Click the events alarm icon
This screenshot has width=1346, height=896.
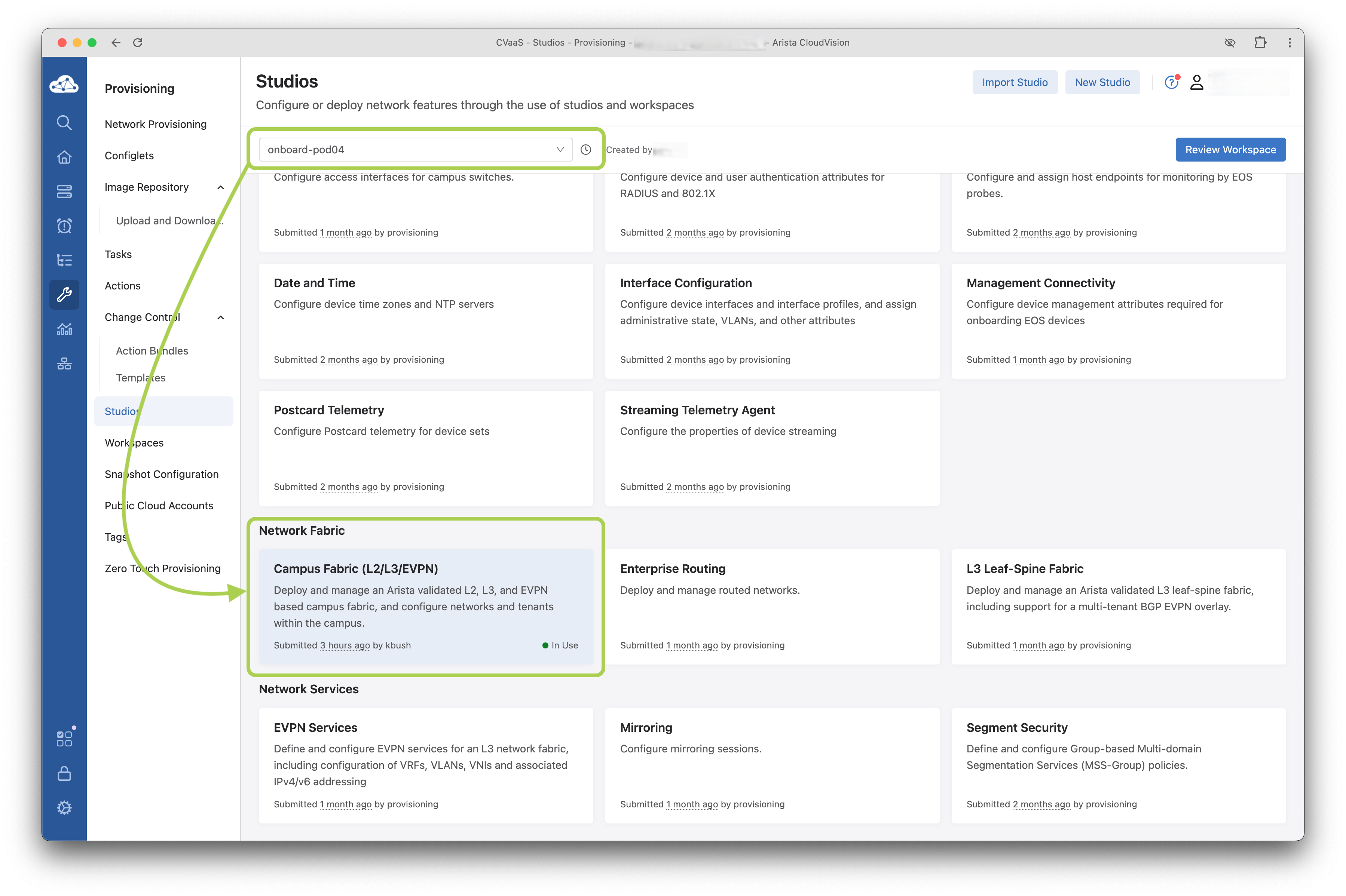tap(64, 226)
